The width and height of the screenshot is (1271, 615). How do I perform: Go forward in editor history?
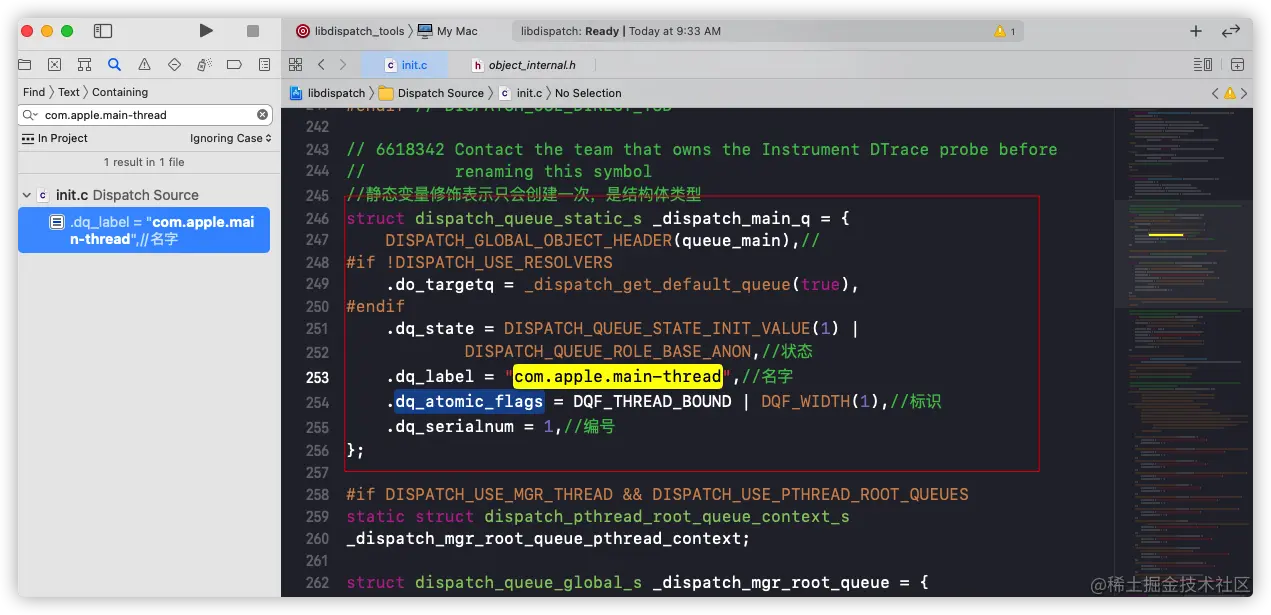point(343,64)
